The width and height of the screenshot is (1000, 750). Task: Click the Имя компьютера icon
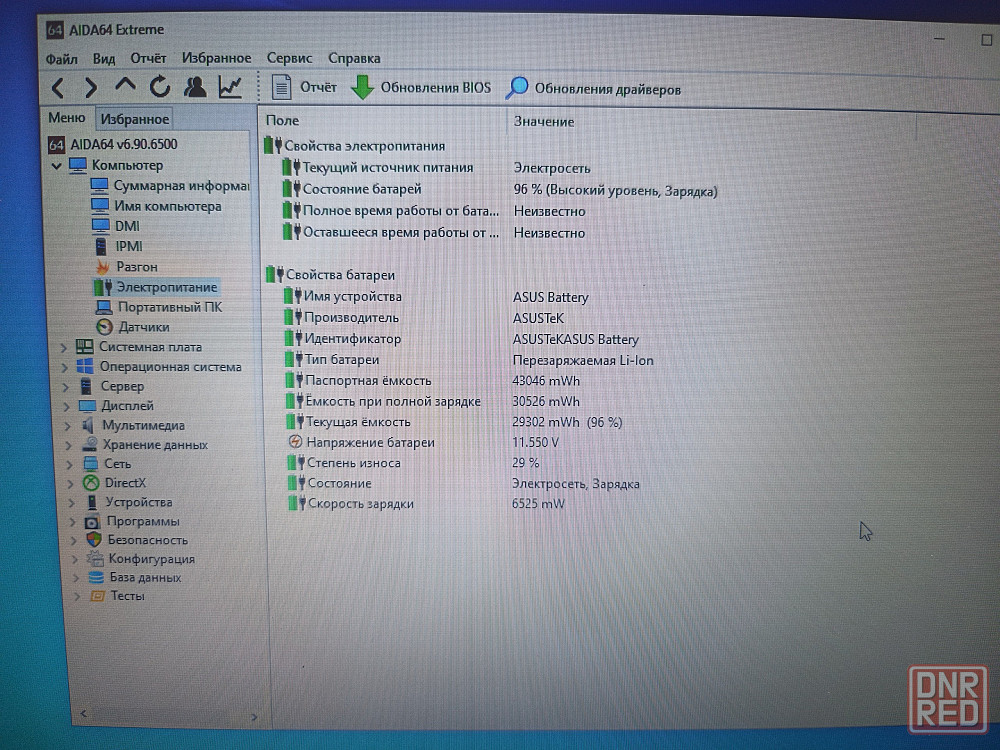[100, 206]
